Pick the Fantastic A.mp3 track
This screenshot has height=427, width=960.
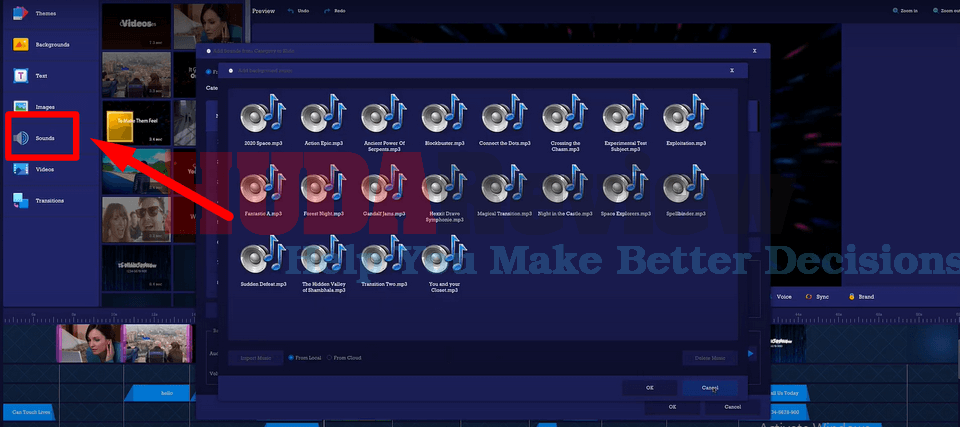coord(263,189)
